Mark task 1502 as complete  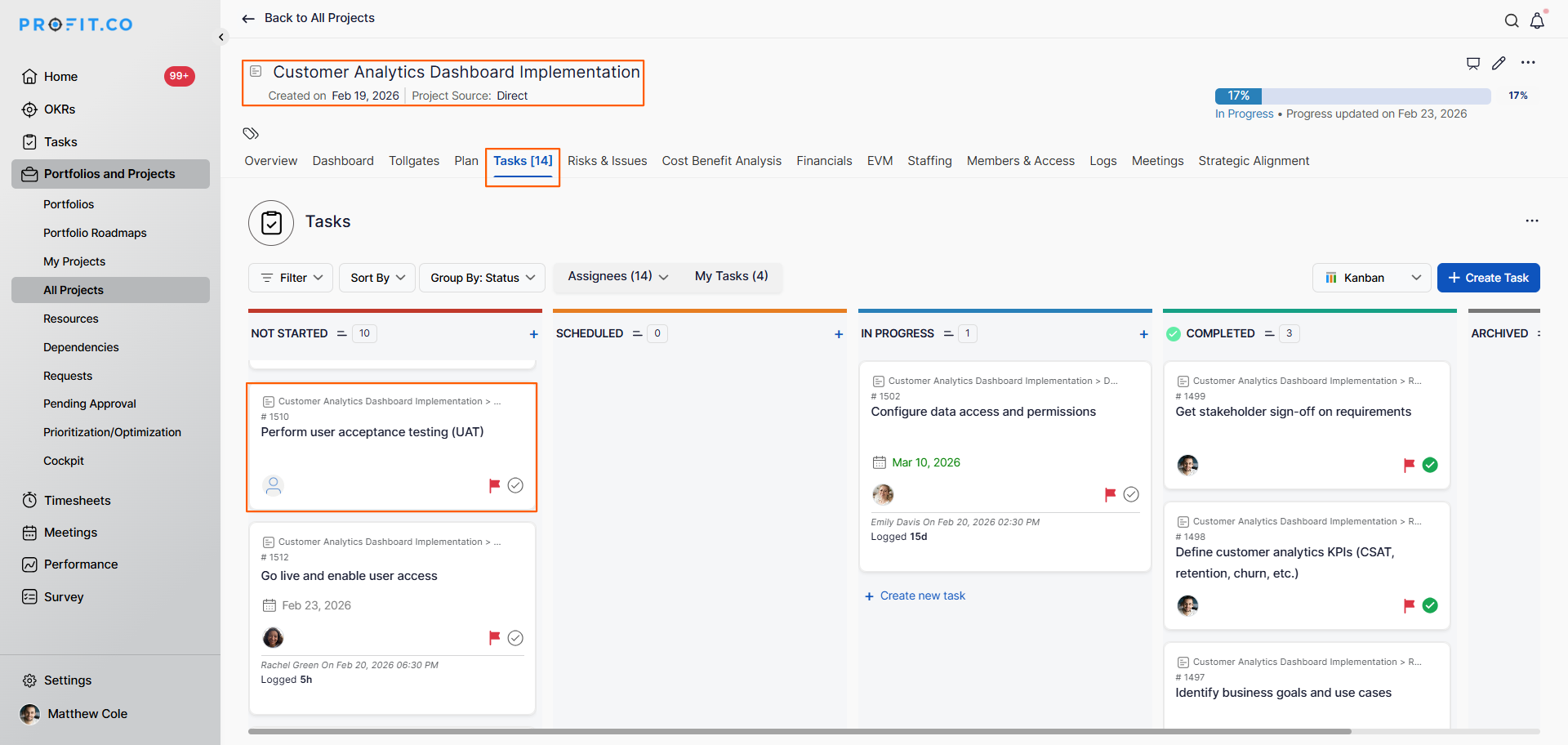coord(1131,494)
